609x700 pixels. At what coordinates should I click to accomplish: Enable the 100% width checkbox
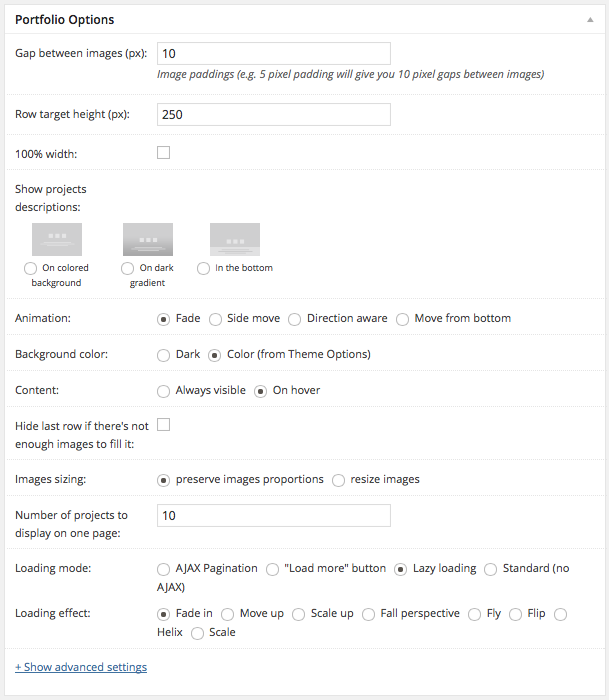click(x=164, y=153)
